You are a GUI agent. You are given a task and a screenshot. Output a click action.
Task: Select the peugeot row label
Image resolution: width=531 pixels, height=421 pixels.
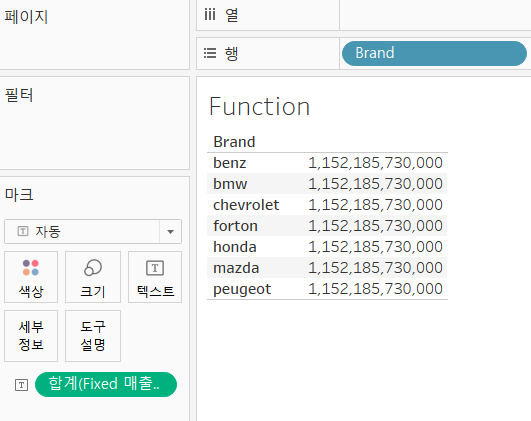pos(242,290)
